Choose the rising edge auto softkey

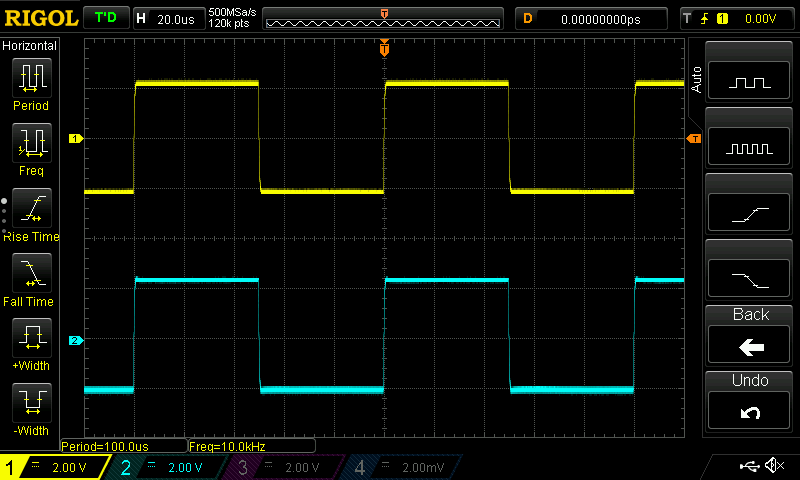(x=749, y=212)
